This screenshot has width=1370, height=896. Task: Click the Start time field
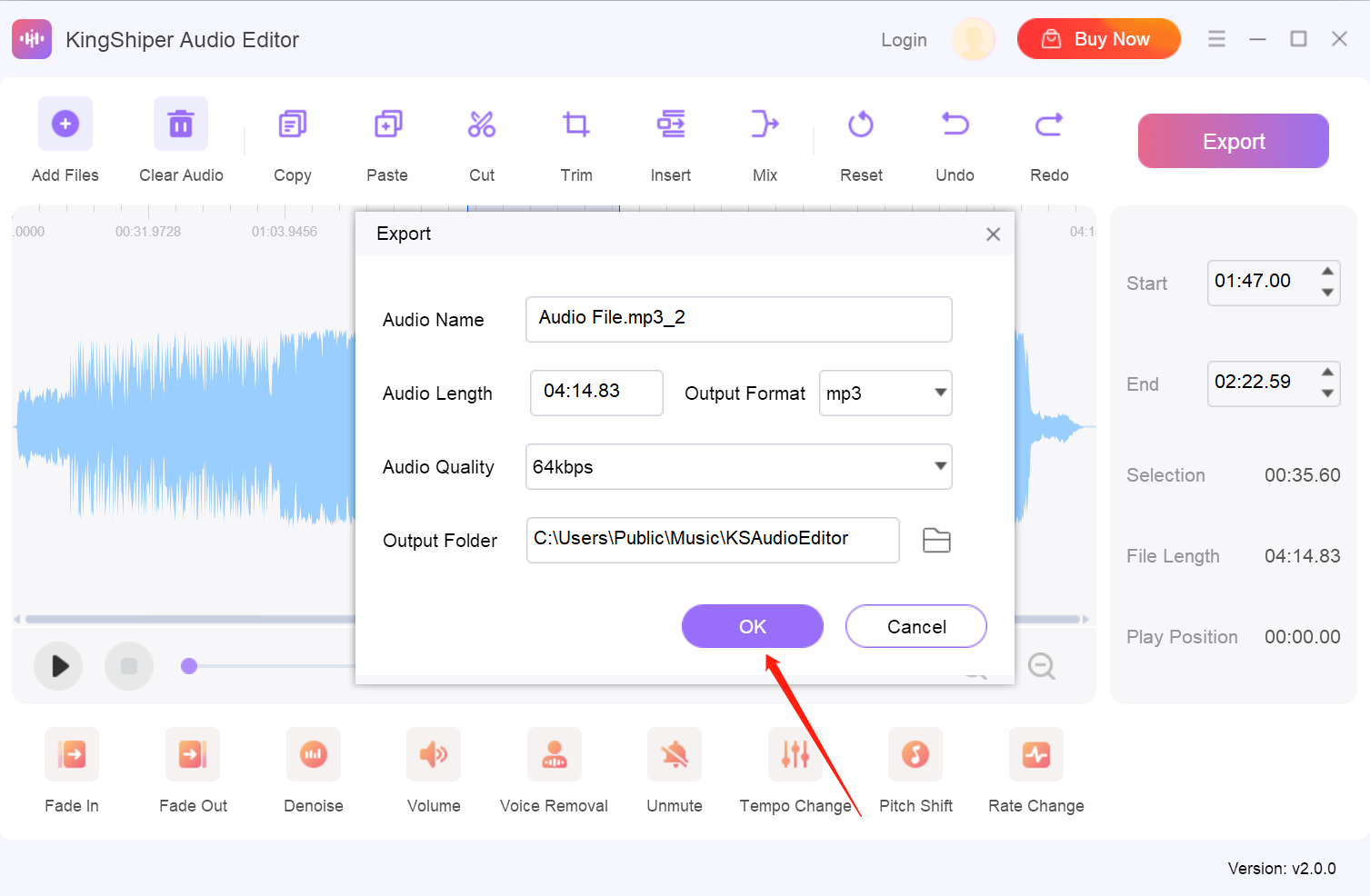1274,283
